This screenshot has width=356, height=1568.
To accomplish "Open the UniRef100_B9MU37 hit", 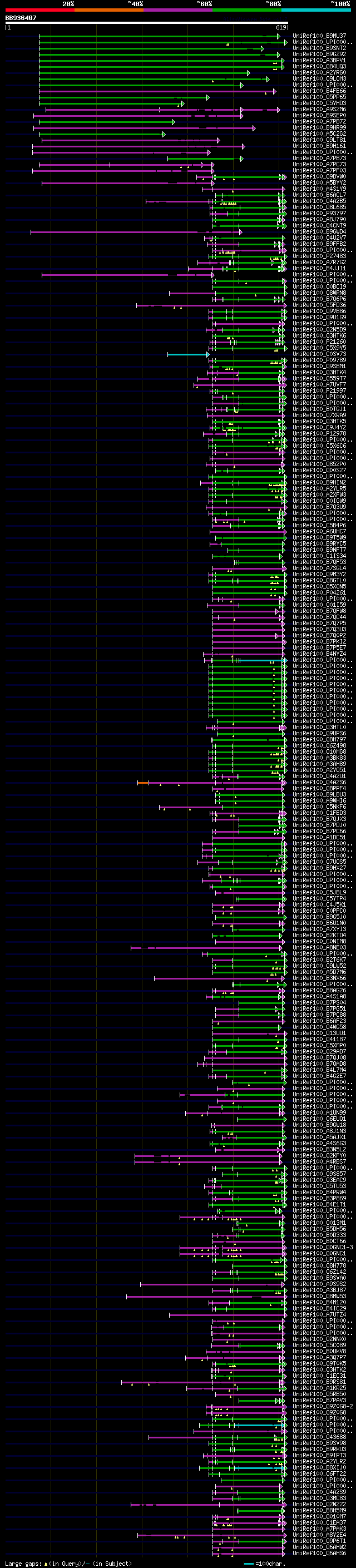I will coord(319,36).
